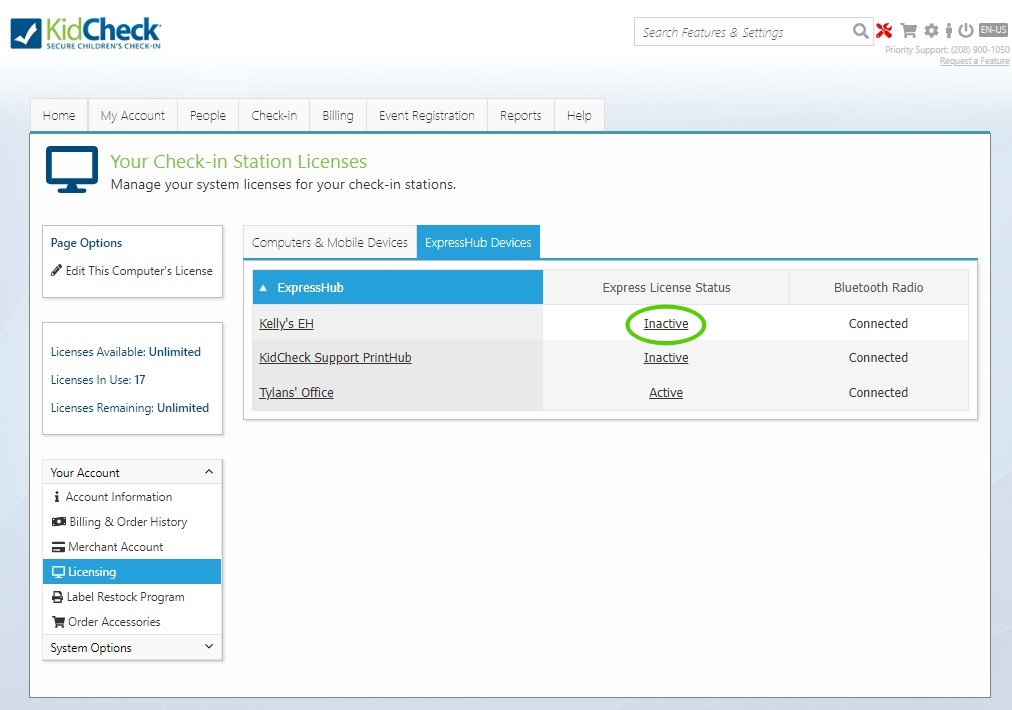1012x710 pixels.
Task: Click the 'Licenses In Use: 17' text
Action: pyautogui.click(x=98, y=380)
